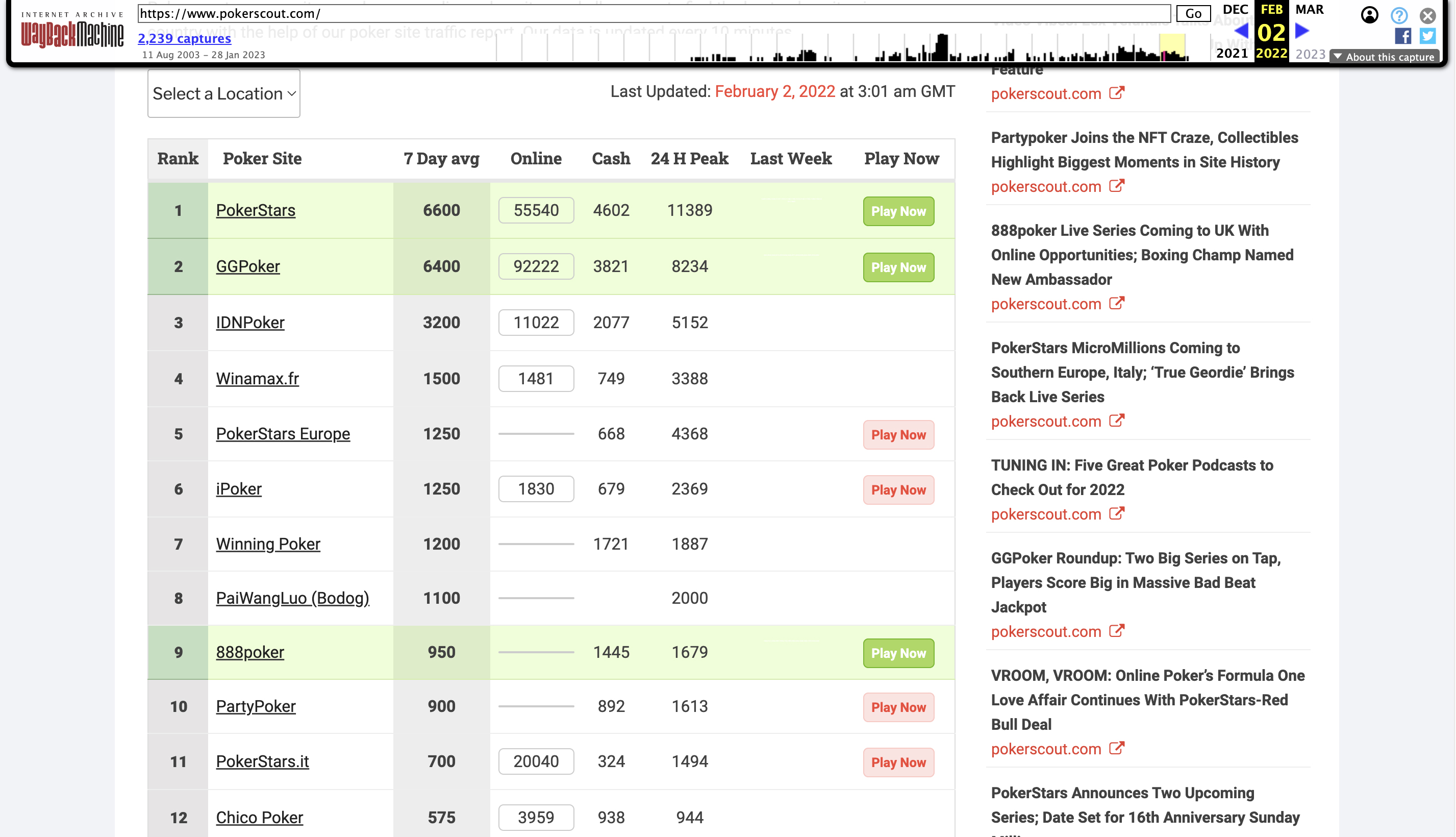Share capture on Twitter icon
The width and height of the screenshot is (1456, 837).
(1427, 36)
